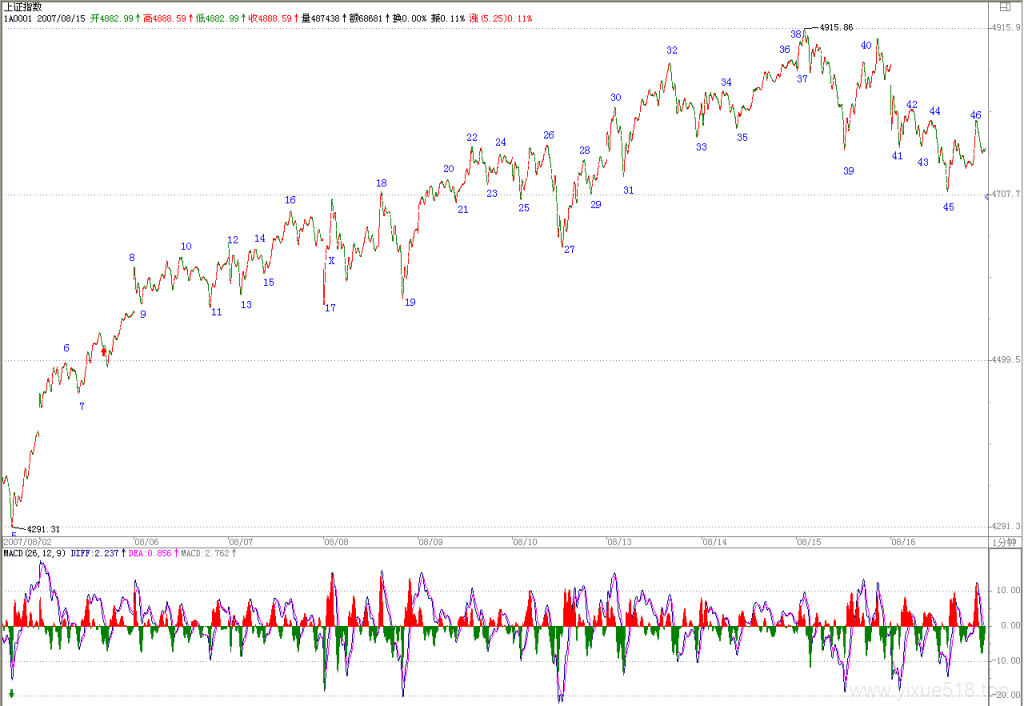This screenshot has height=706, width=1024.
Task: Click the 4291.31 low price annotation
Action: tap(43, 529)
